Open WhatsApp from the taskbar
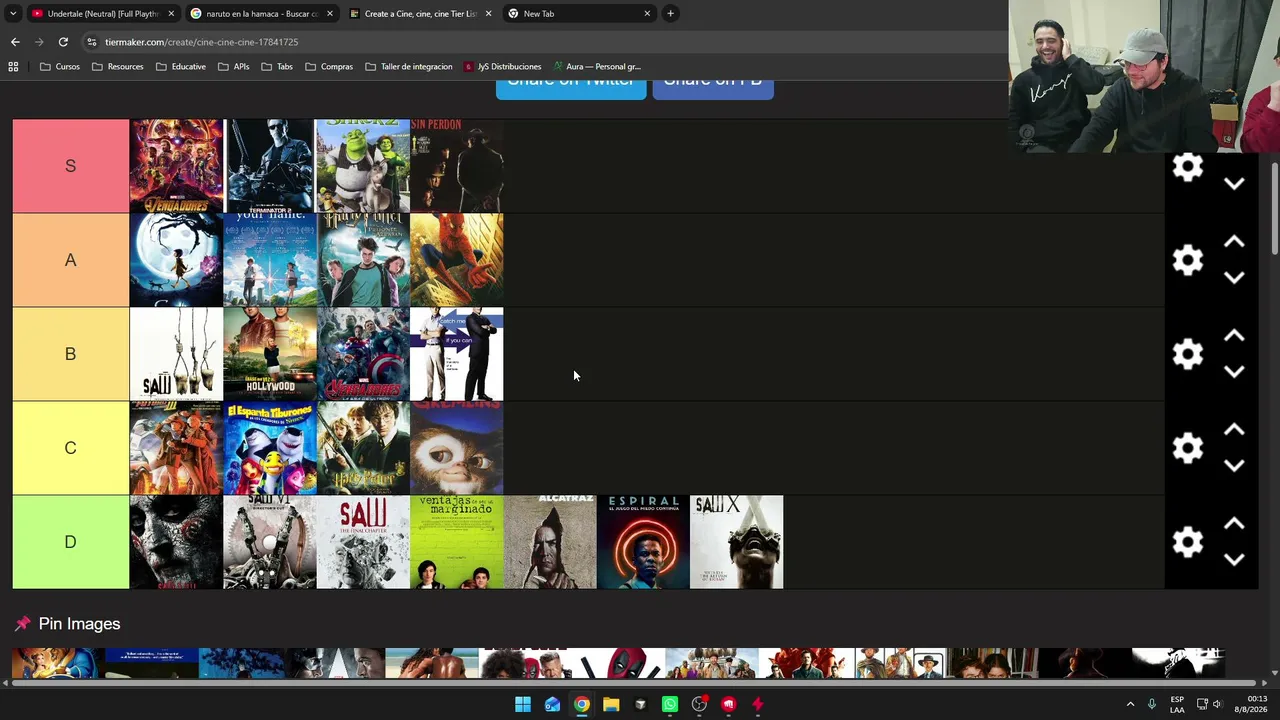The width and height of the screenshot is (1280, 720). pos(670,704)
